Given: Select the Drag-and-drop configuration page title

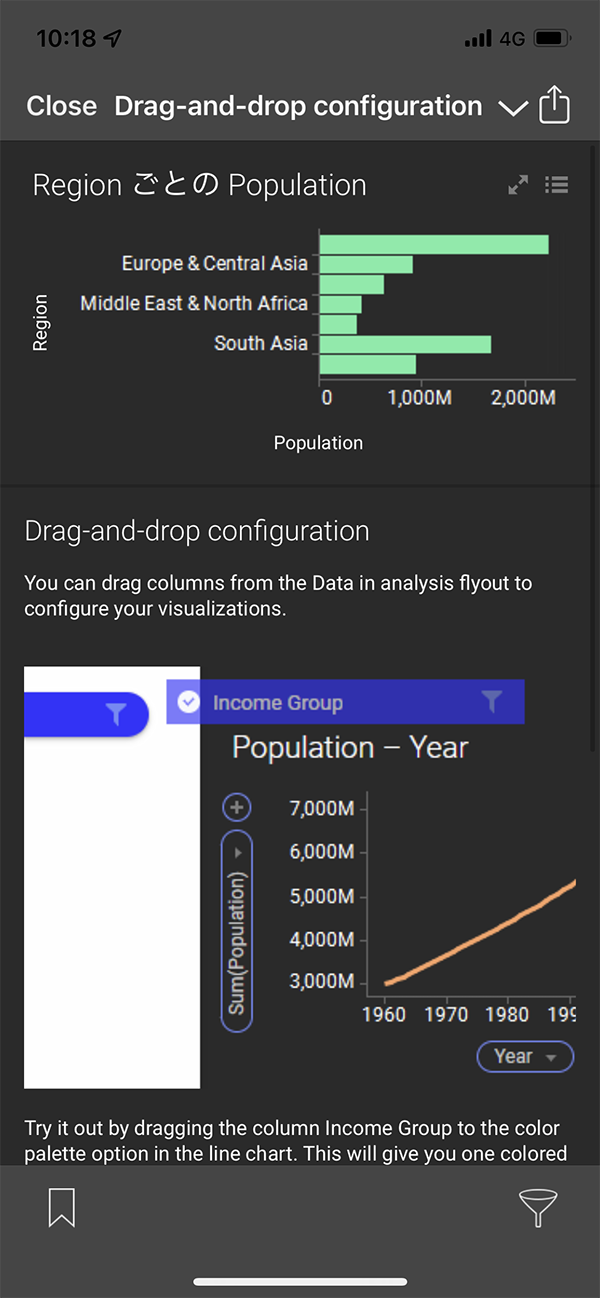Looking at the screenshot, I should pyautogui.click(x=298, y=106).
